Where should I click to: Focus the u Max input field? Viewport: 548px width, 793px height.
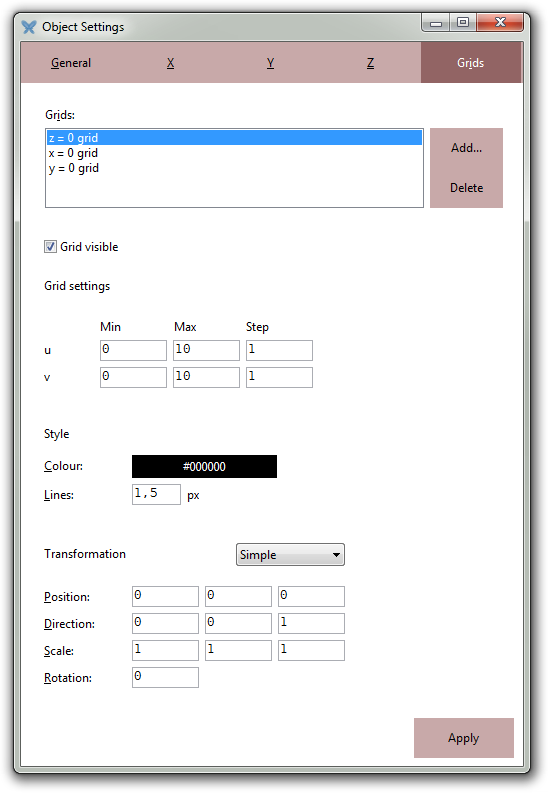click(x=206, y=350)
